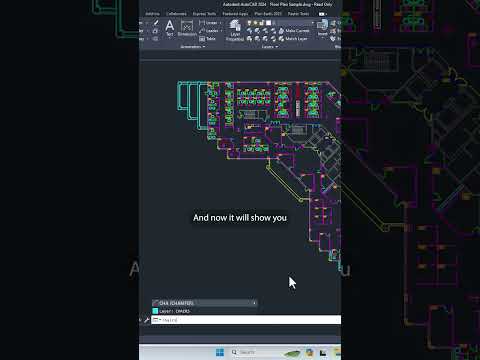The width and height of the screenshot is (480, 360).
Task: Open Layer Properties manager
Action: coord(235,30)
